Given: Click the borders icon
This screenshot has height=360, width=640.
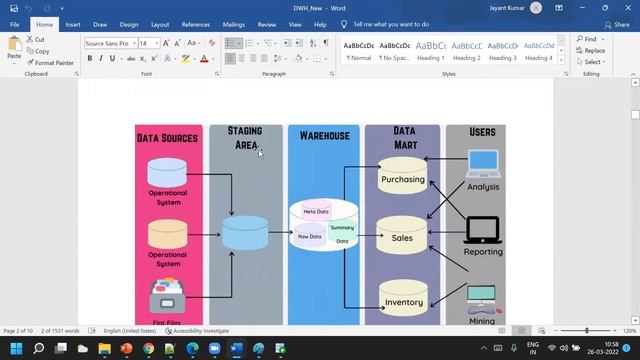Looking at the screenshot, I should [x=317, y=59].
